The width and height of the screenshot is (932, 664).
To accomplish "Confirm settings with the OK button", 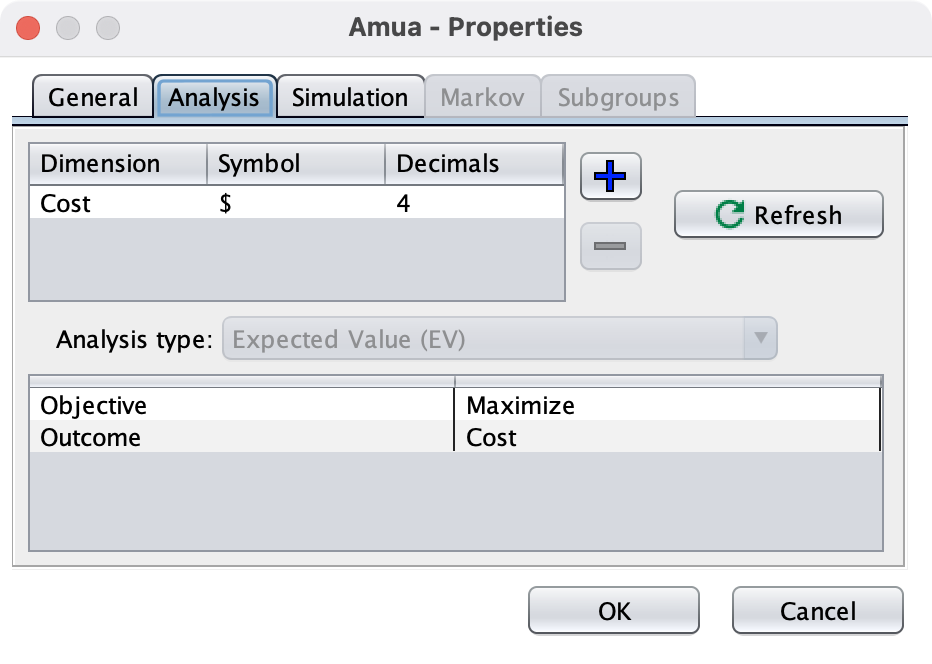I will pos(614,610).
